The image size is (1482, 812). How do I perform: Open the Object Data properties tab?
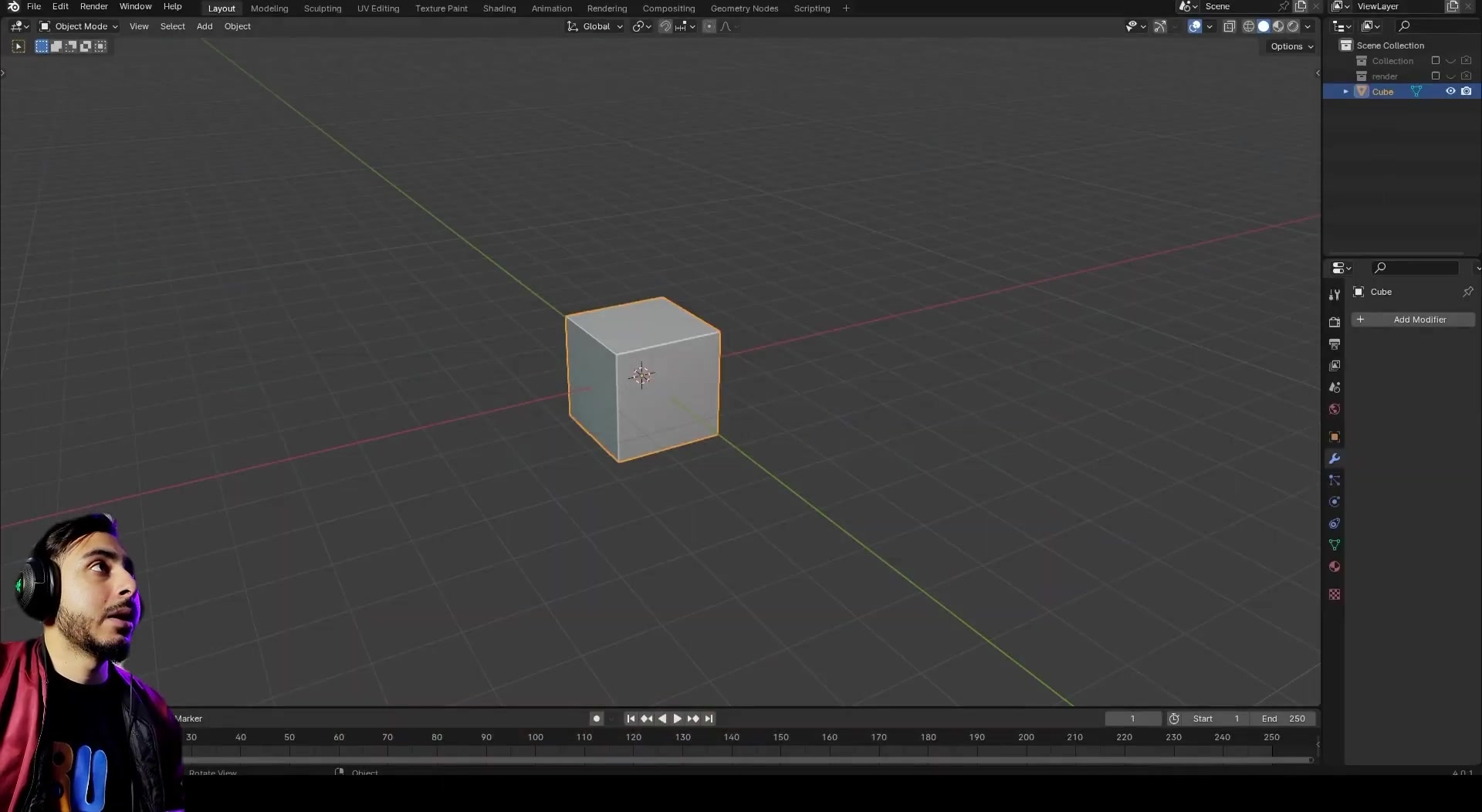pyautogui.click(x=1335, y=545)
